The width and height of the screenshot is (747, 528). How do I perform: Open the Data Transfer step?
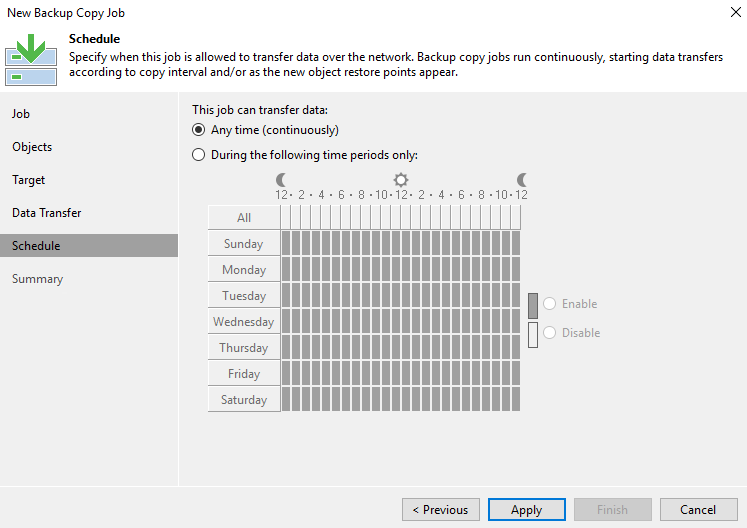click(47, 213)
